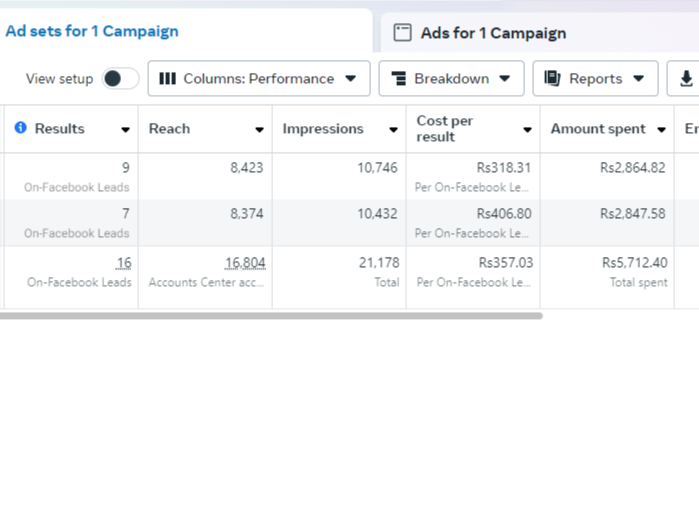The width and height of the screenshot is (699, 524).
Task: Open the Breakdown dropdown arrow
Action: click(504, 79)
